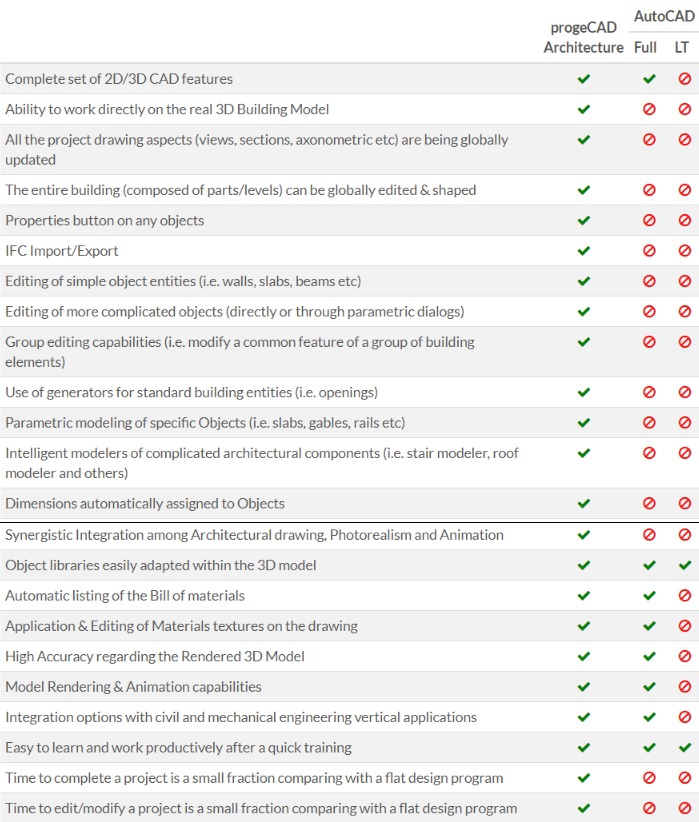Click the AutoCAD LT green check for Object libraries row
Viewport: 699px width, 822px height.
click(685, 566)
